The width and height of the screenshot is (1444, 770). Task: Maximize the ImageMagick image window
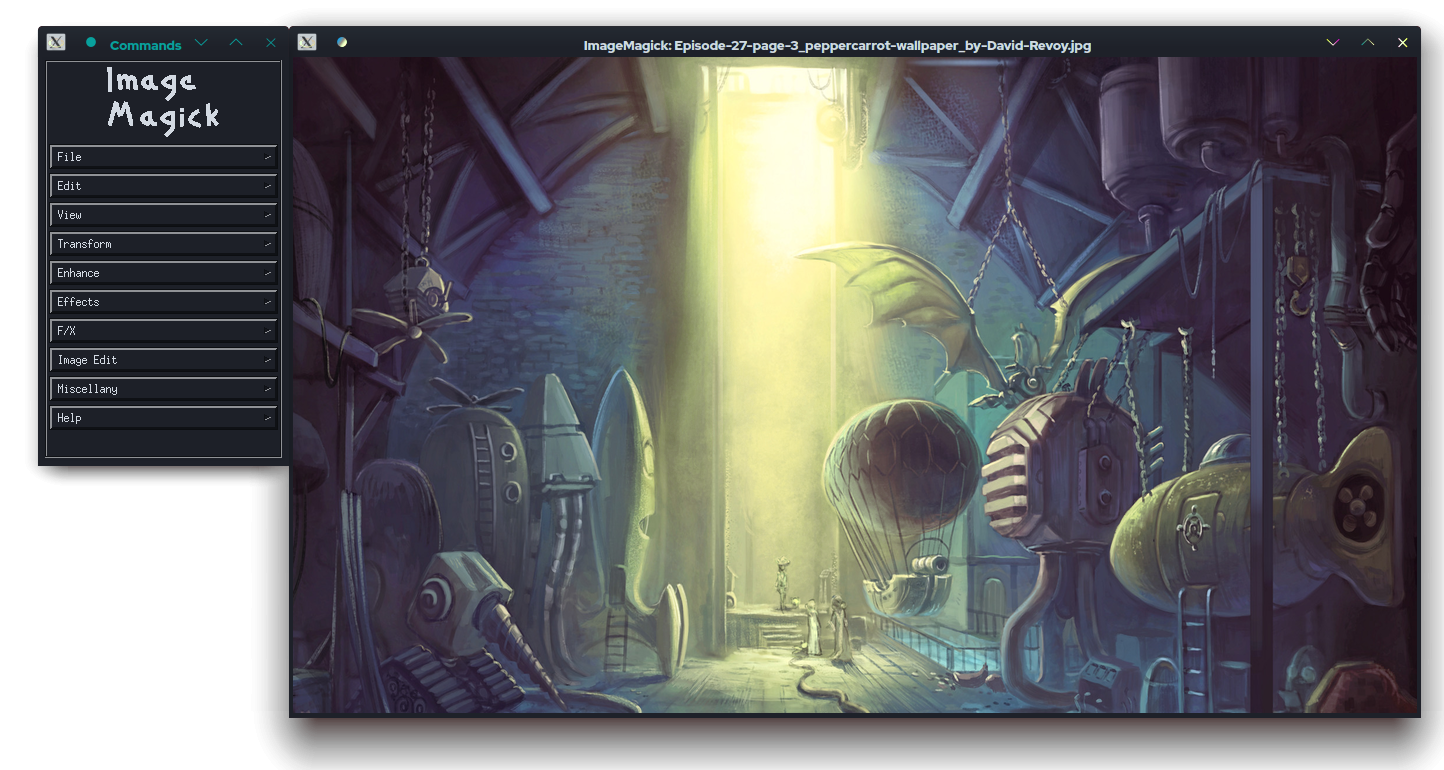coord(1367,43)
